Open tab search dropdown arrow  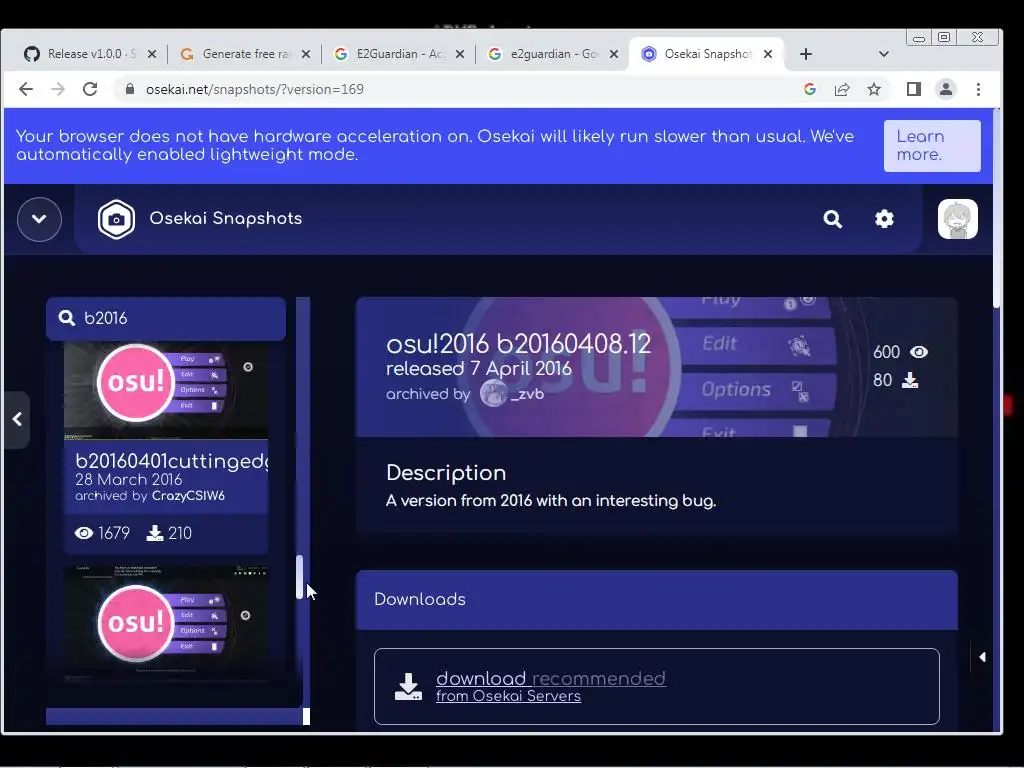[x=884, y=54]
